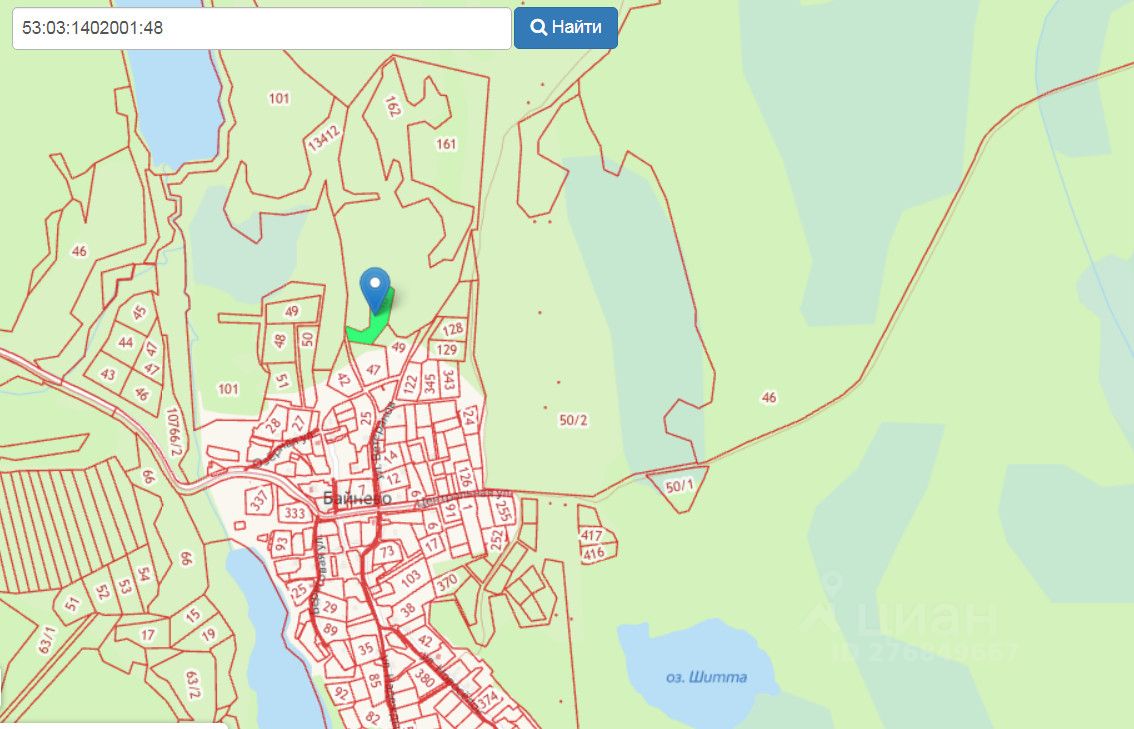Image resolution: width=1134 pixels, height=729 pixels.
Task: Select parcel labeled 89
Action: point(331,629)
